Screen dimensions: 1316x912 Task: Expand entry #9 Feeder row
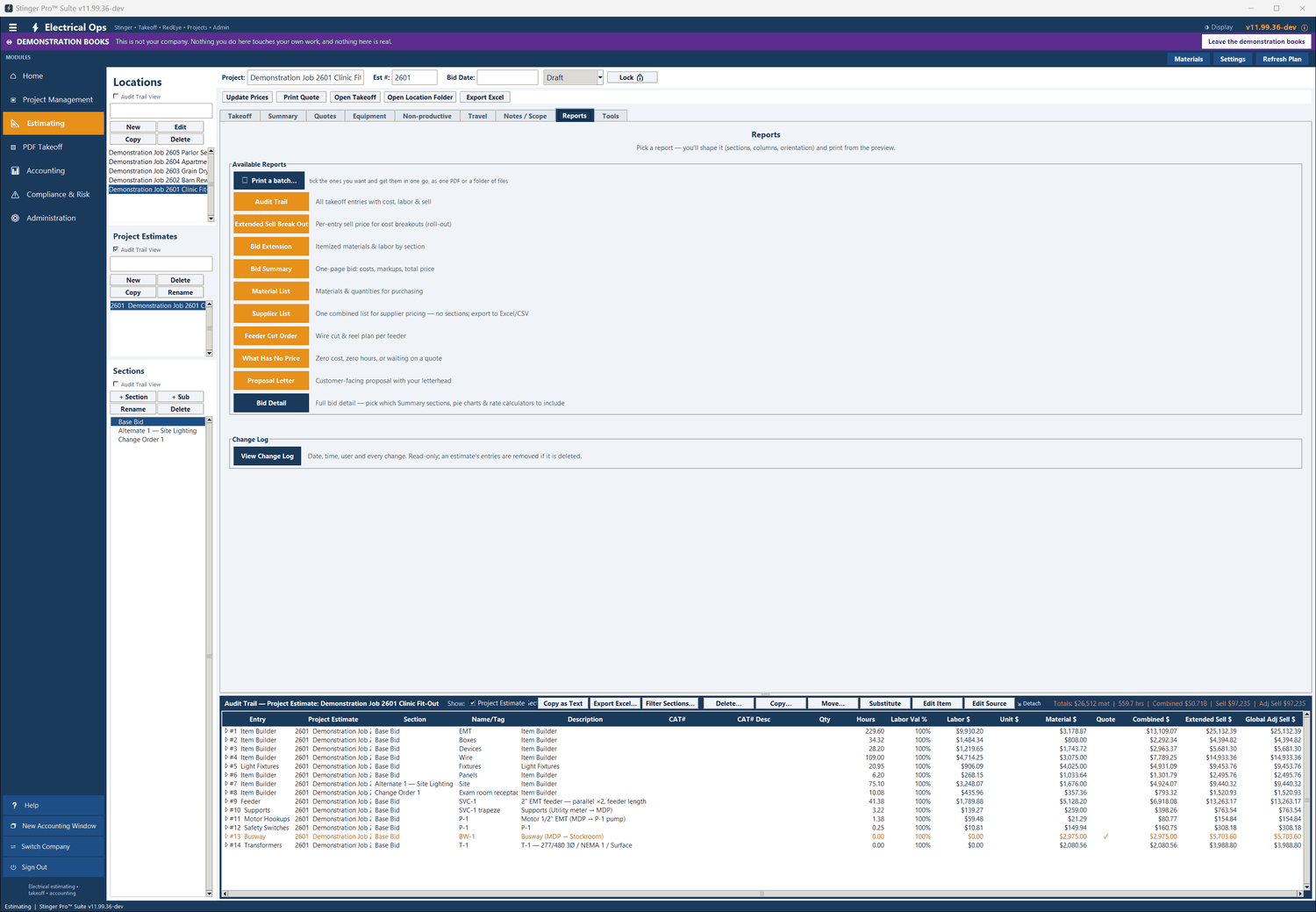(226, 801)
